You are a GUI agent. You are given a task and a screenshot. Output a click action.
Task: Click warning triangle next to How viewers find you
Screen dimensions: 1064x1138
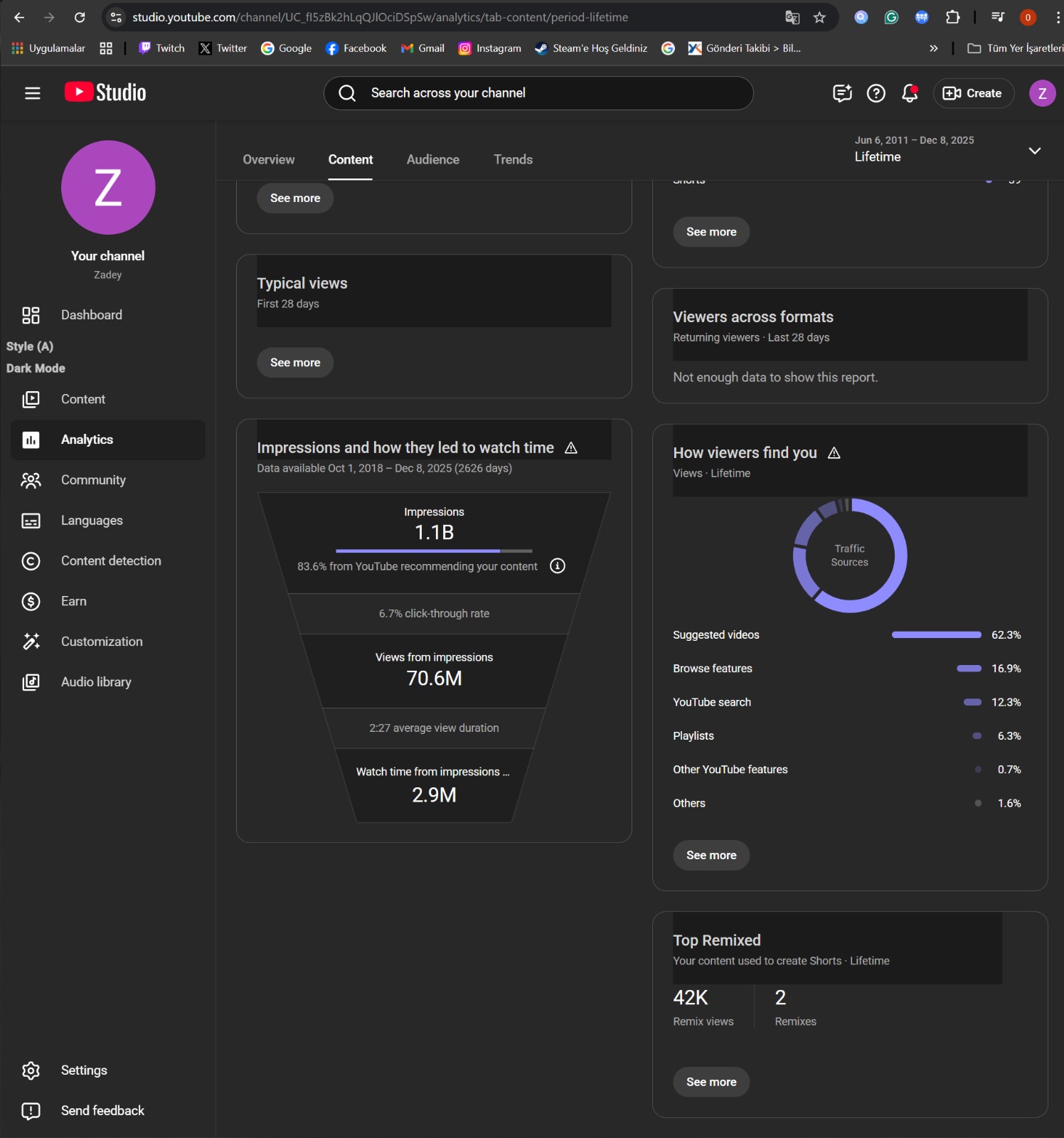834,453
